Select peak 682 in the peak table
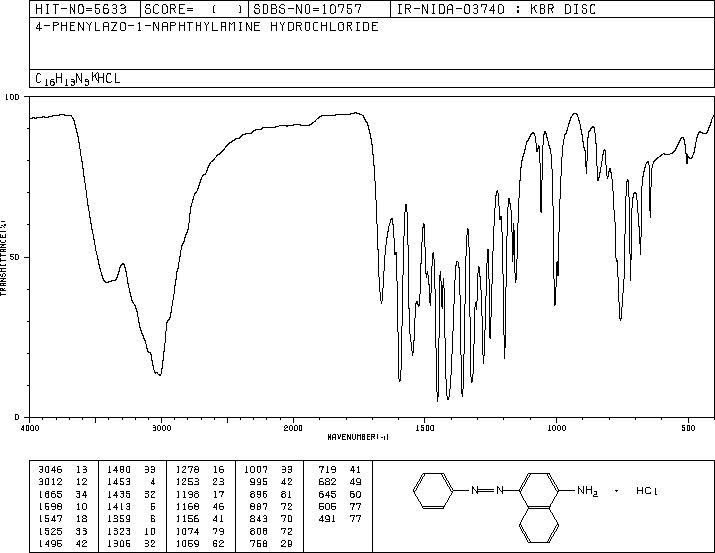Screen dimensions: 715x553 pos(340,482)
